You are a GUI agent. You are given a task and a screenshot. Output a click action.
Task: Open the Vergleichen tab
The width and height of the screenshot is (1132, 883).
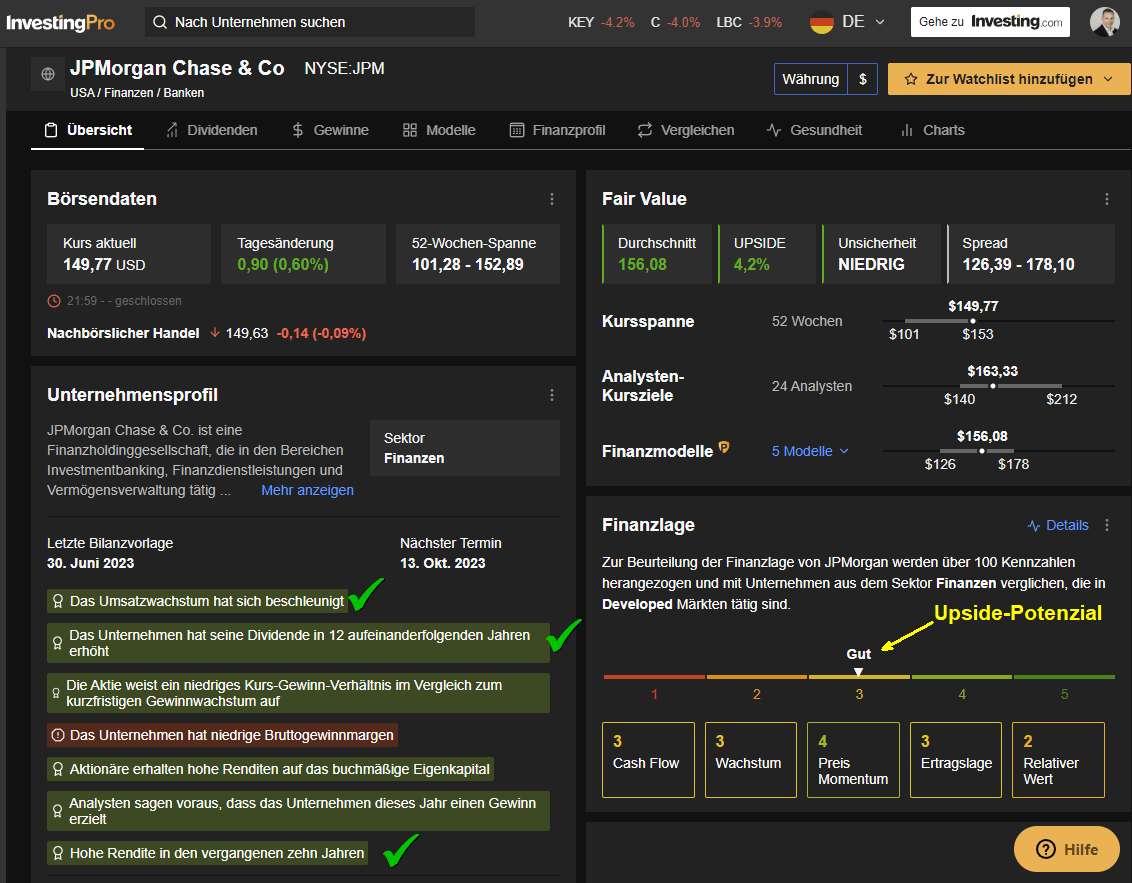(x=686, y=131)
